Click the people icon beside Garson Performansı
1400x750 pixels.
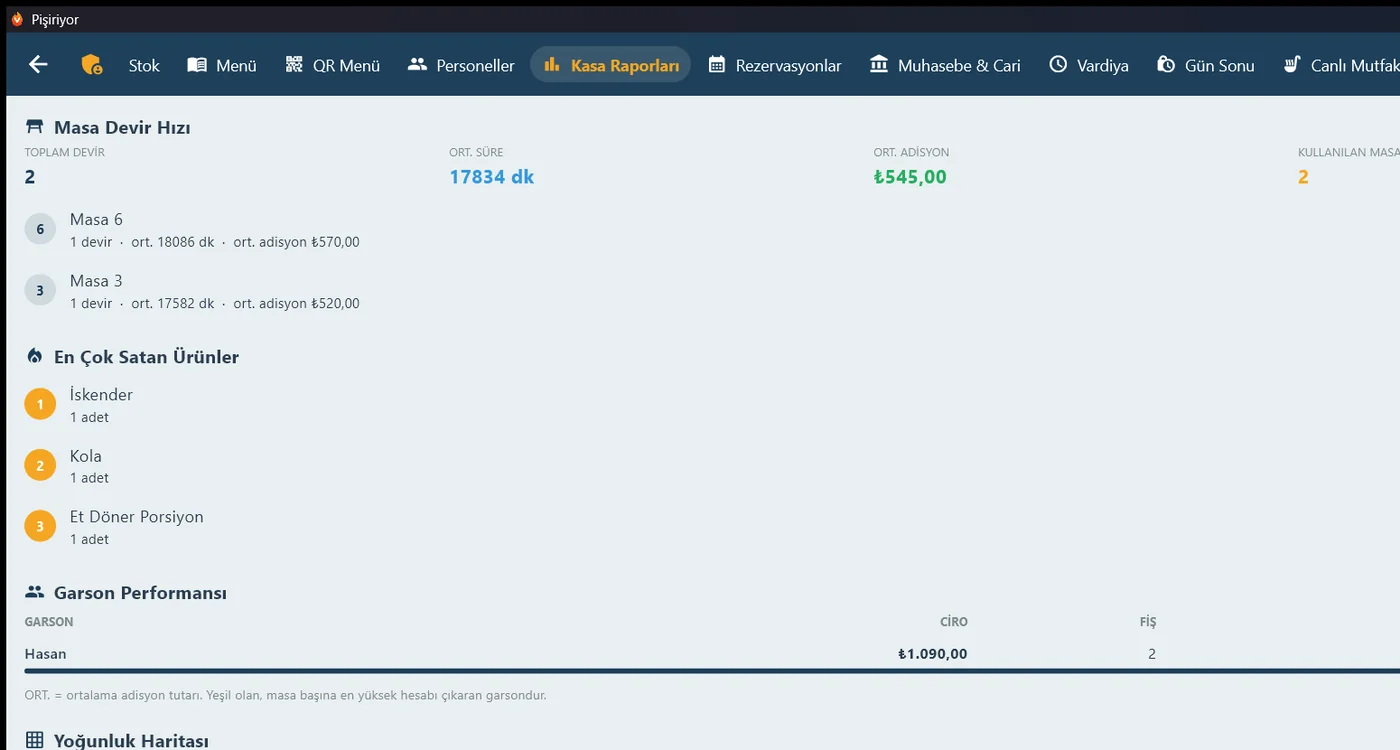pos(35,592)
